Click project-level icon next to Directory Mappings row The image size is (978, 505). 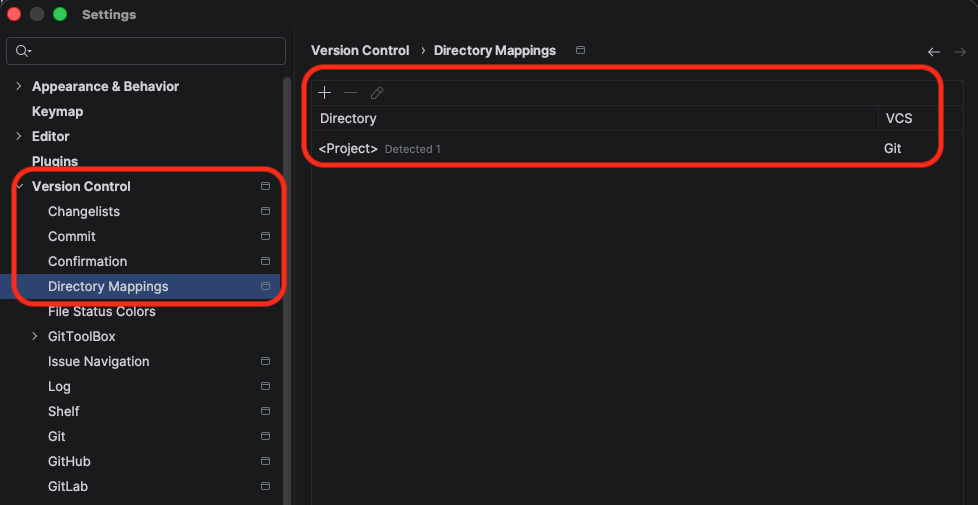pos(265,286)
